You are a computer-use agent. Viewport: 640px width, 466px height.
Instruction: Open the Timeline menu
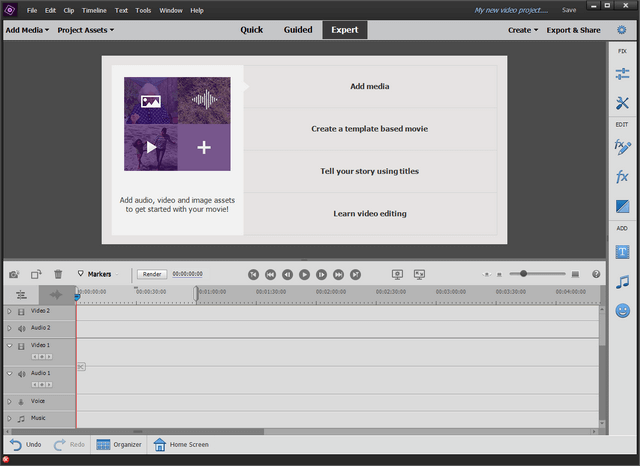[x=94, y=10]
